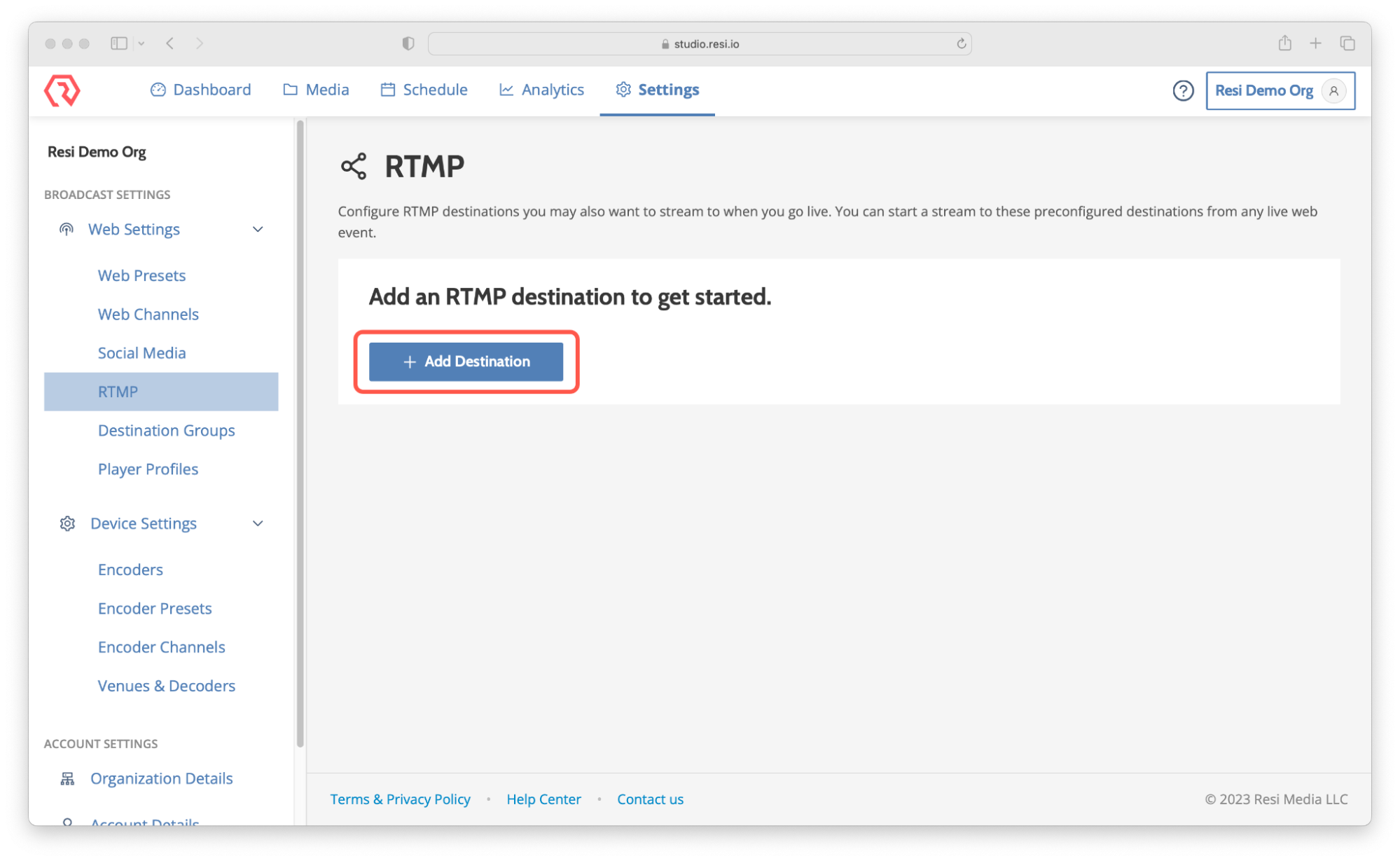Viewport: 1400px width, 861px height.
Task: Click the Resi logo icon
Action: pos(62,90)
